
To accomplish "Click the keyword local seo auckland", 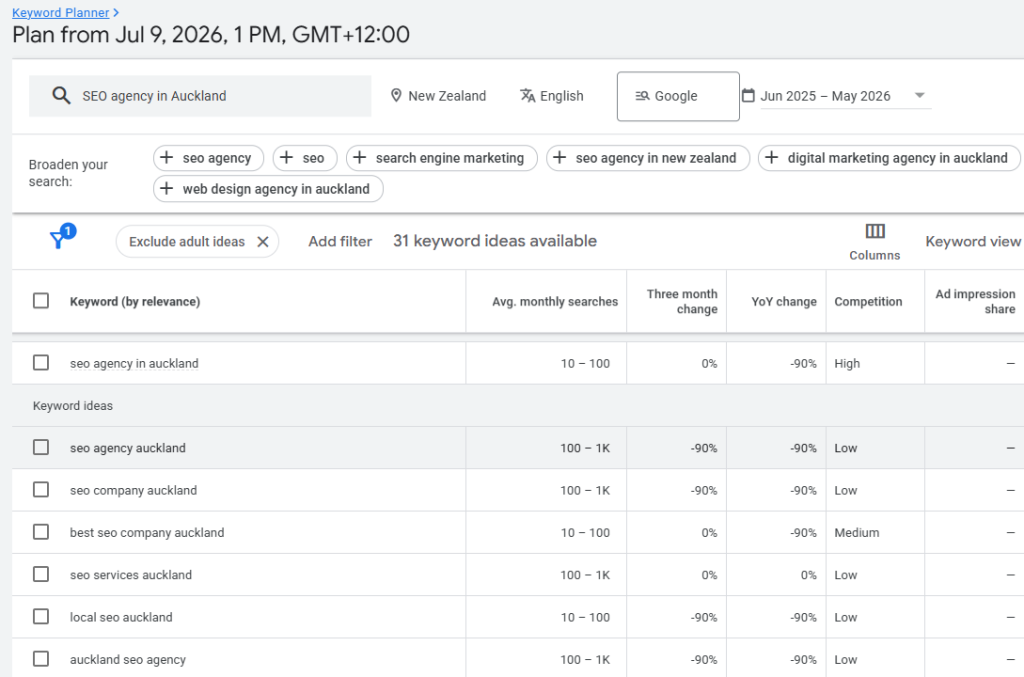I will [x=121, y=618].
